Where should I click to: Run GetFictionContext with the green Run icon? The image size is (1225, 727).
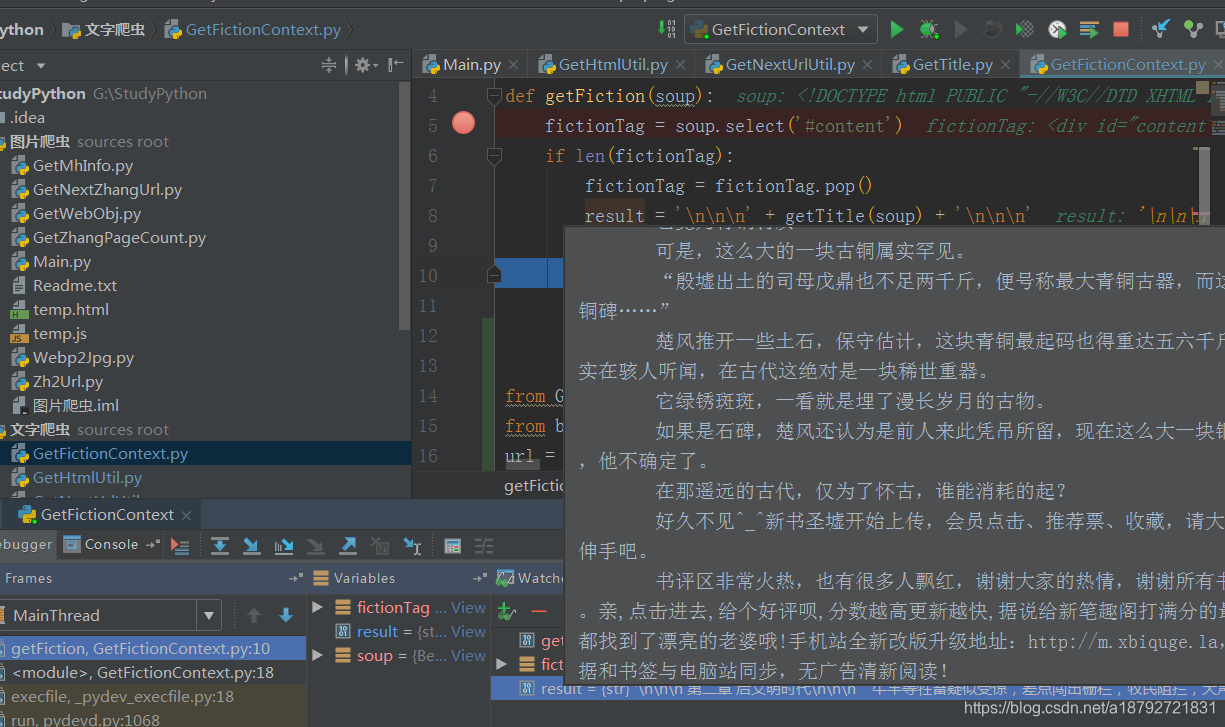897,30
